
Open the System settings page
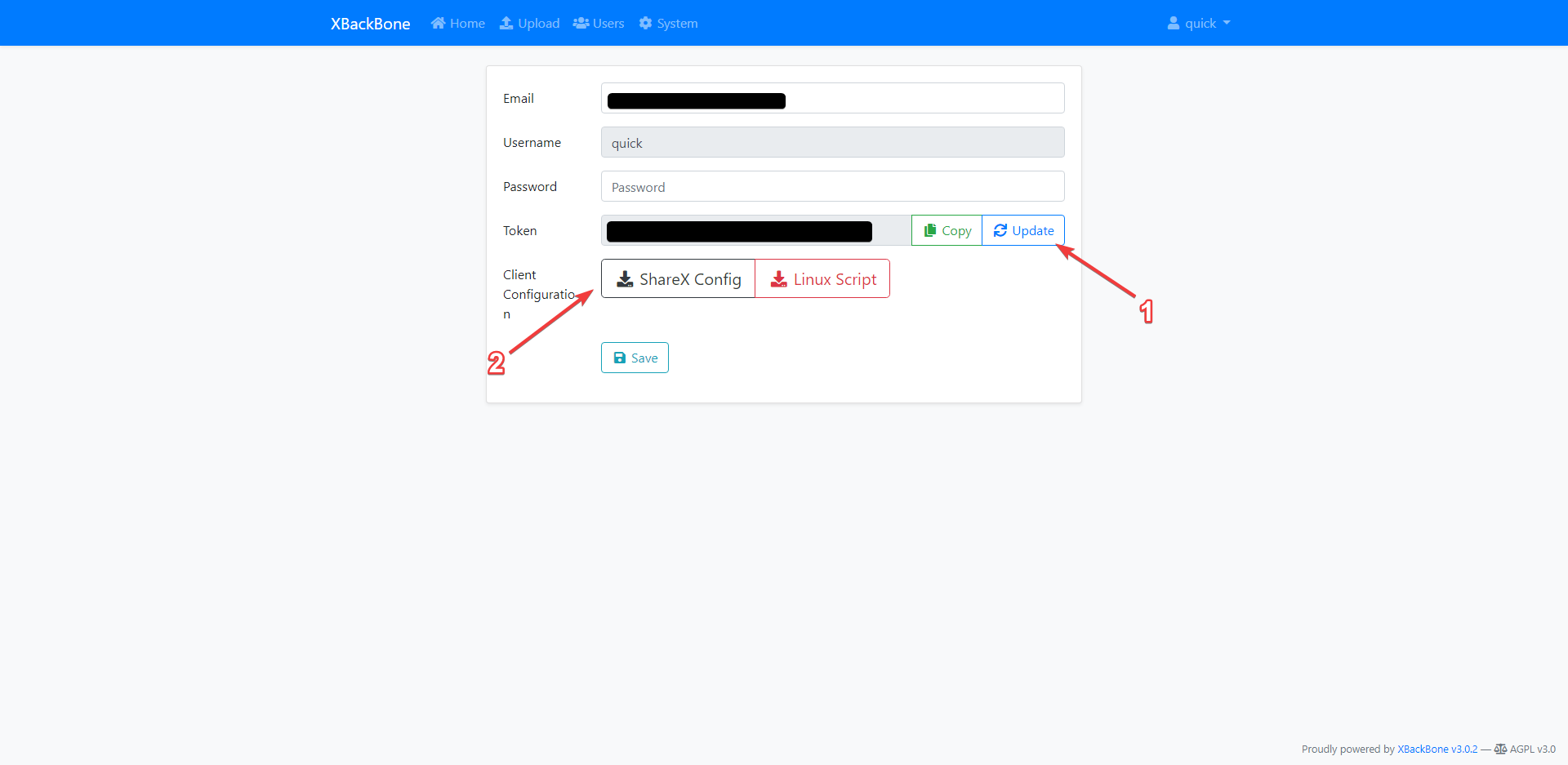pyautogui.click(x=668, y=24)
